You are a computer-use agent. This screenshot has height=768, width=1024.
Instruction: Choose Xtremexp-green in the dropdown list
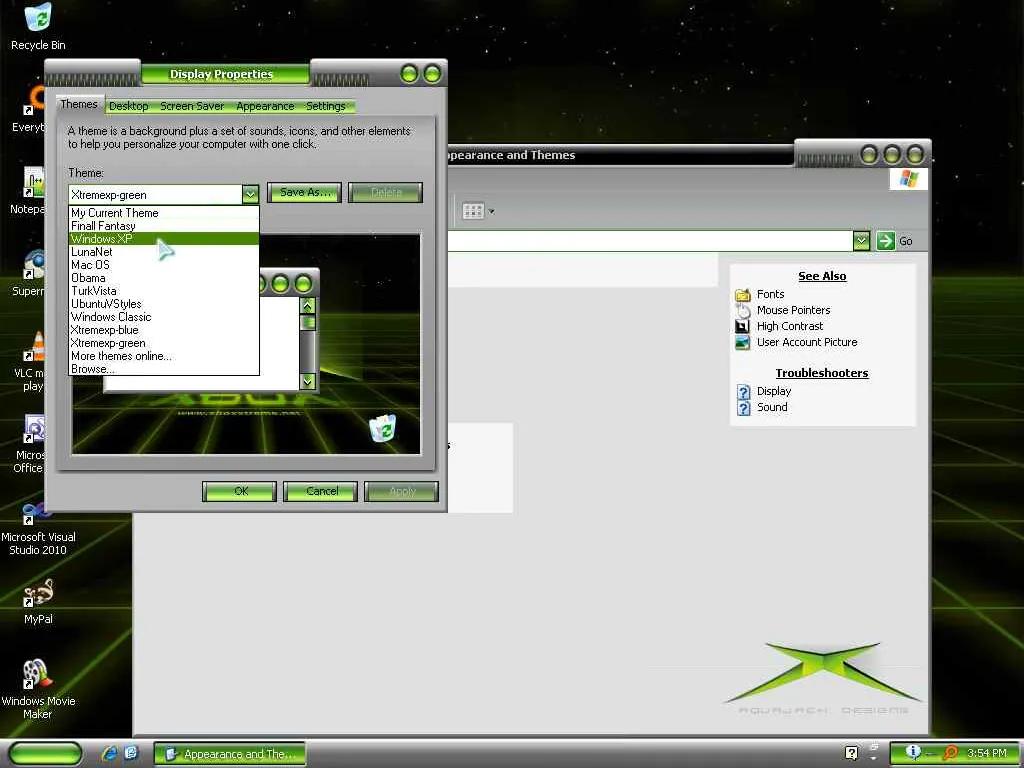(x=164, y=344)
